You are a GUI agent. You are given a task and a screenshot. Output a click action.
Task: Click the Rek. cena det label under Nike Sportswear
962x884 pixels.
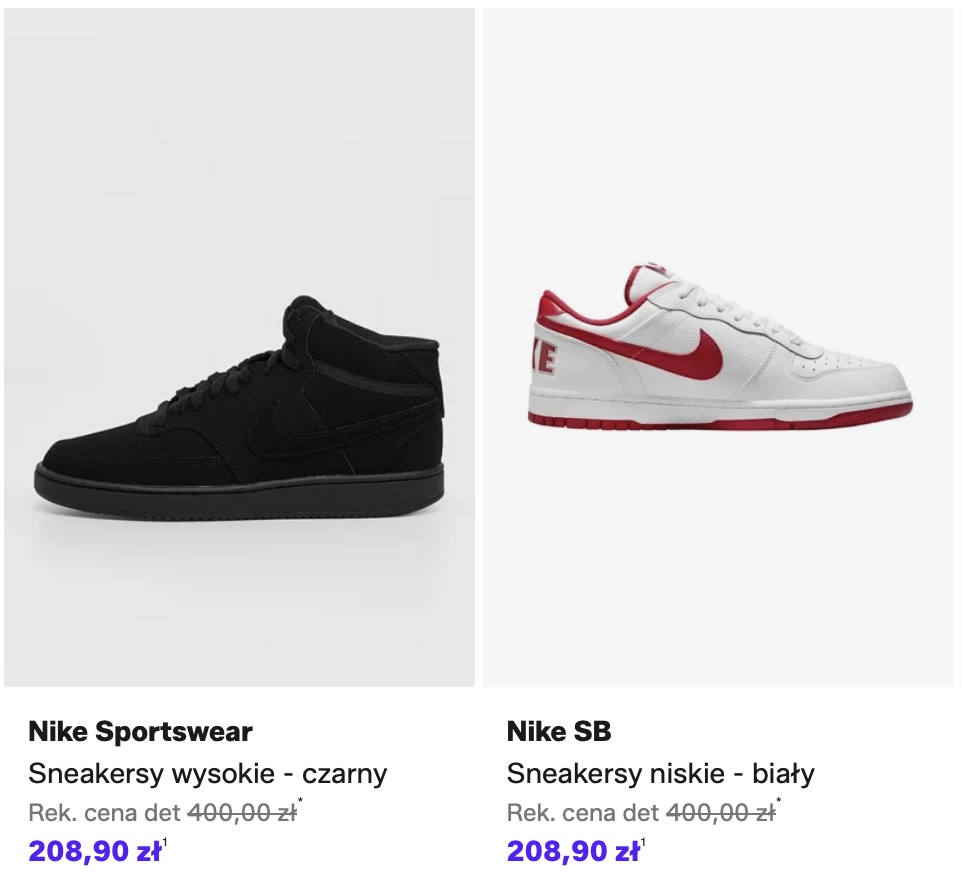tap(104, 813)
